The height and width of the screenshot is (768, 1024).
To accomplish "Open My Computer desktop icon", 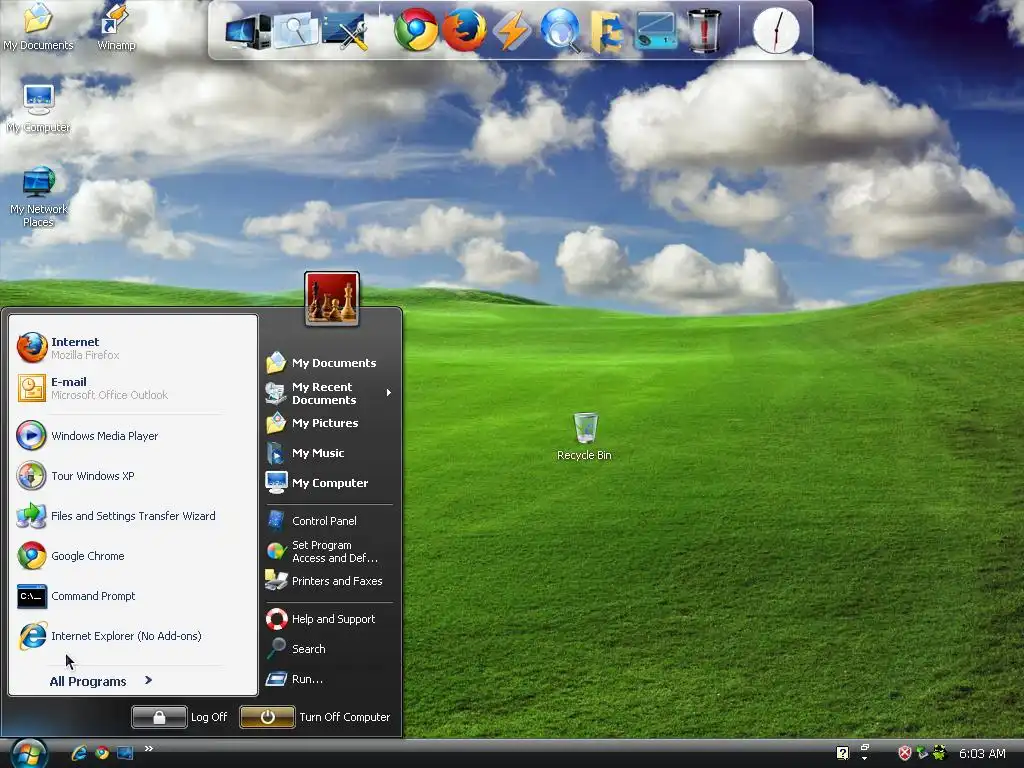I will 38,109.
